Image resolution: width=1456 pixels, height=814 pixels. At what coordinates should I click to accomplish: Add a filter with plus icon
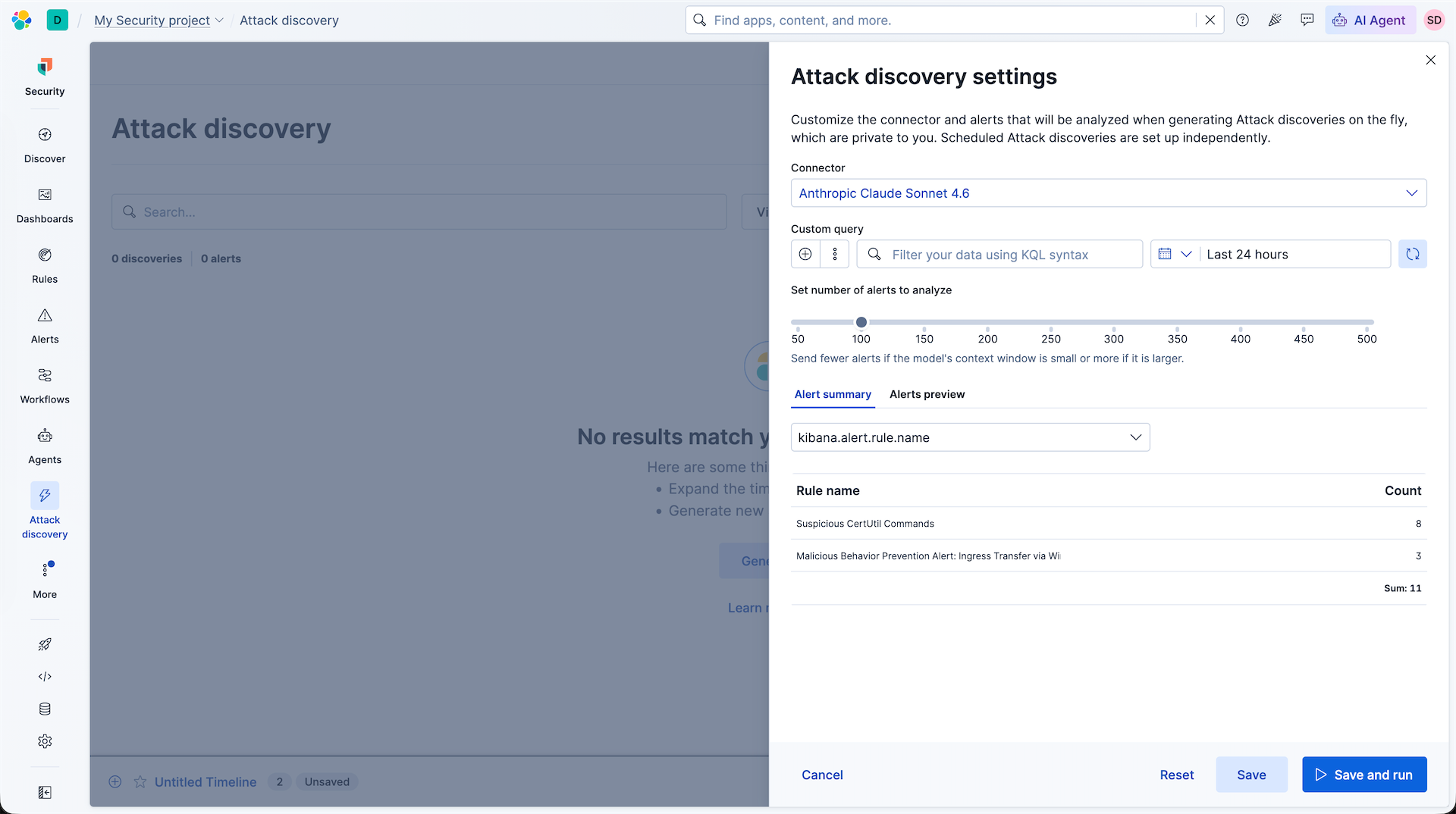click(805, 255)
